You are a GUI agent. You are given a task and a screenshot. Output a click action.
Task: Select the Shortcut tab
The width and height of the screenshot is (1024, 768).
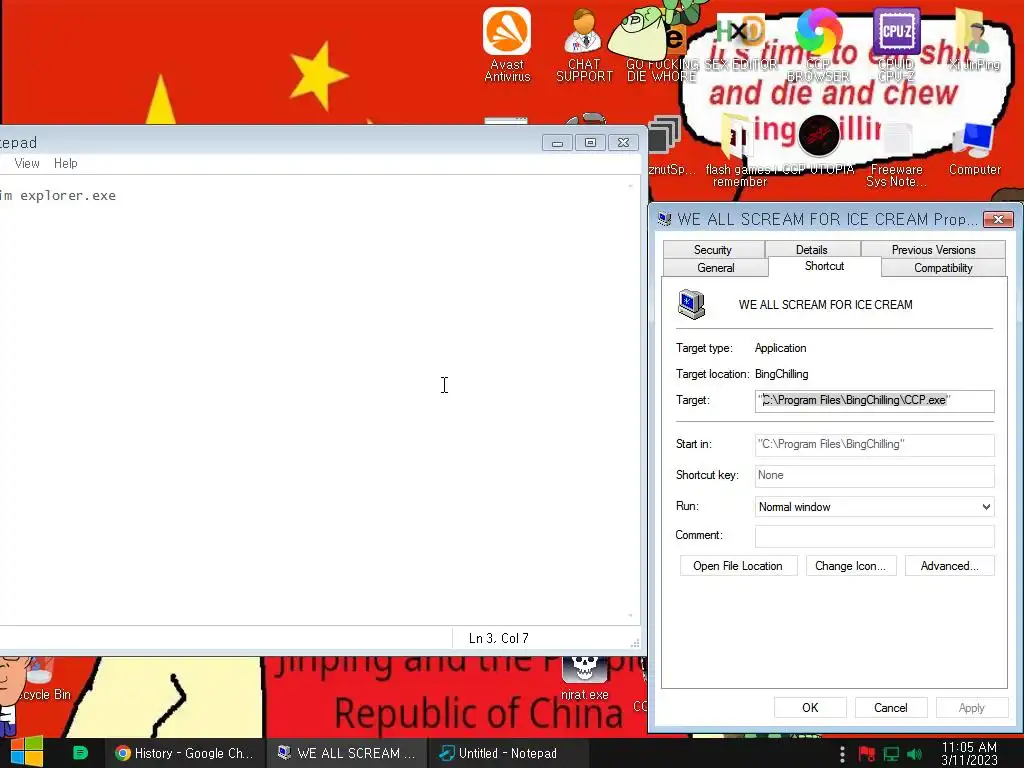pos(825,266)
